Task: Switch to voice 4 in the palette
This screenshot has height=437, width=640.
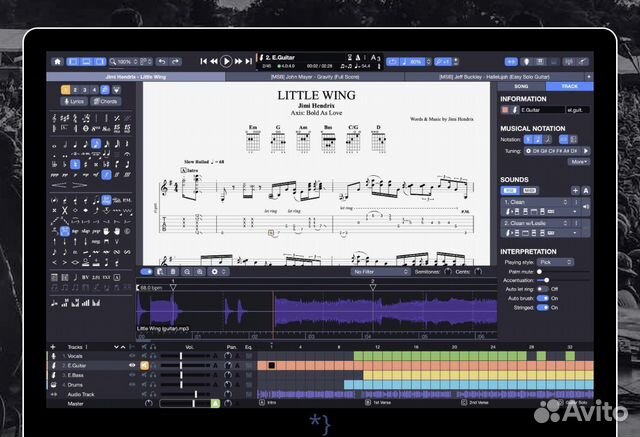Action: [x=94, y=90]
